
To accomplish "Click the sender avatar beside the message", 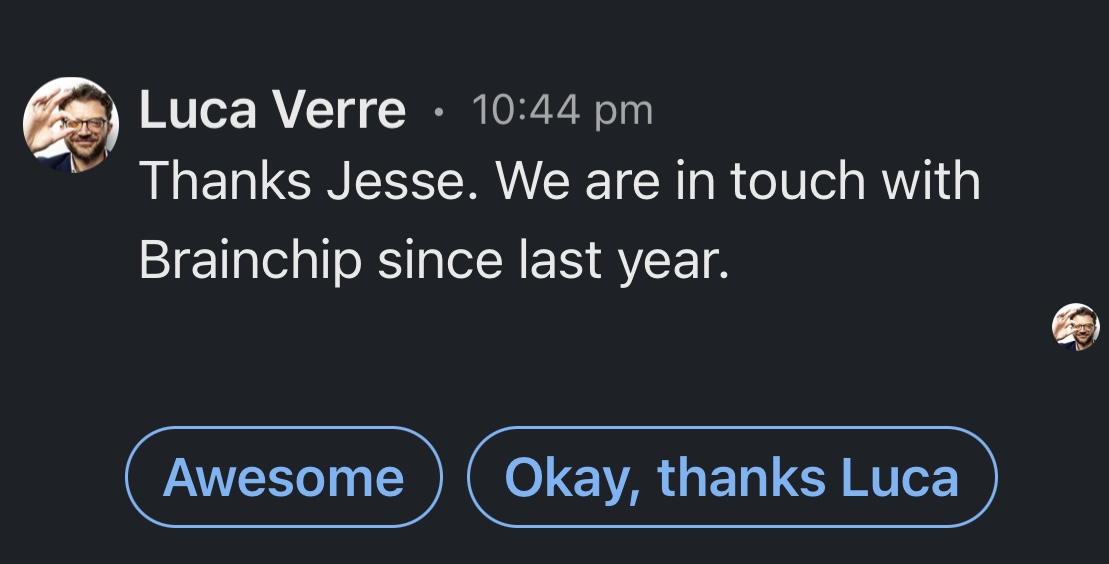I will [x=70, y=125].
